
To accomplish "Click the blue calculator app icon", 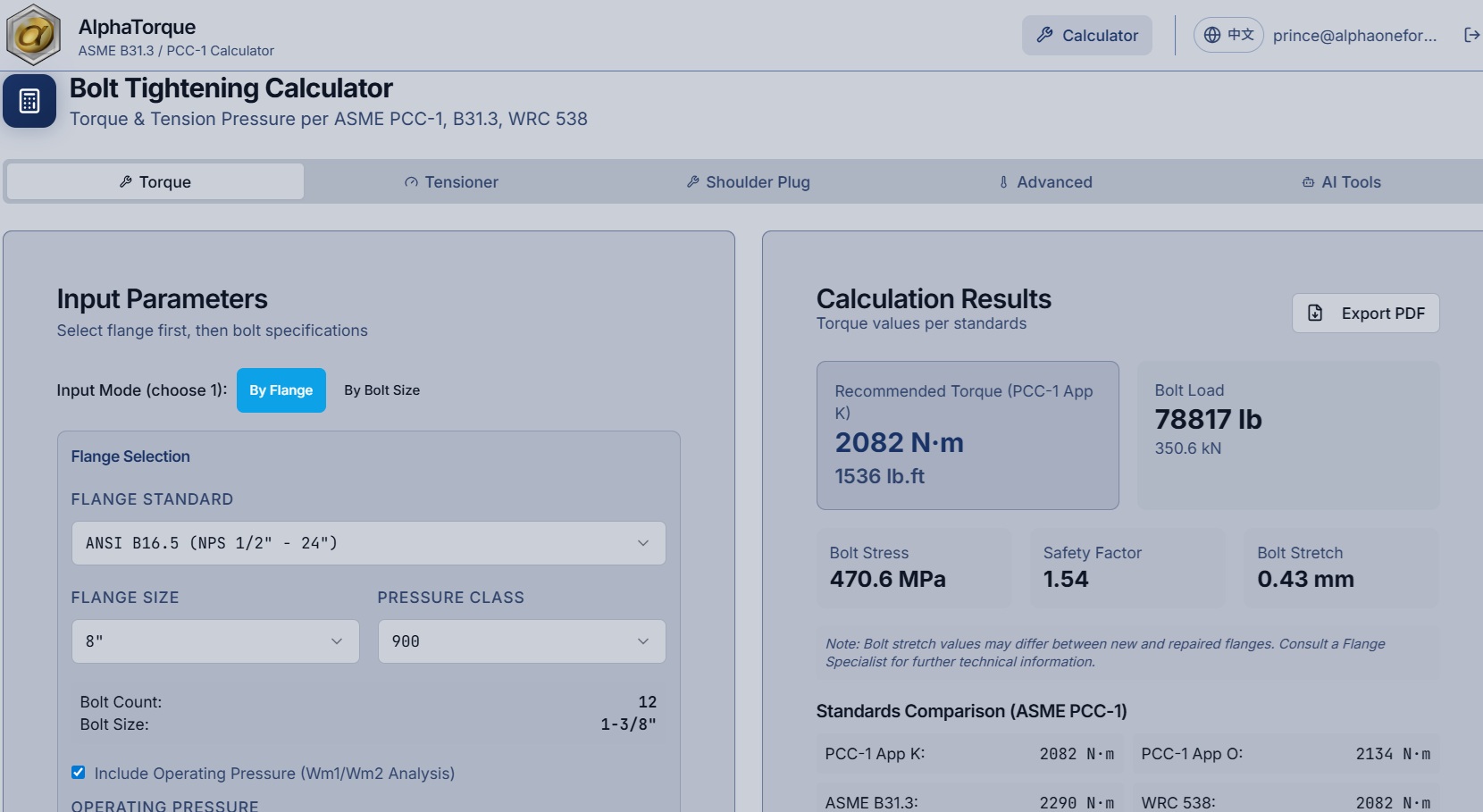I will pyautogui.click(x=29, y=101).
